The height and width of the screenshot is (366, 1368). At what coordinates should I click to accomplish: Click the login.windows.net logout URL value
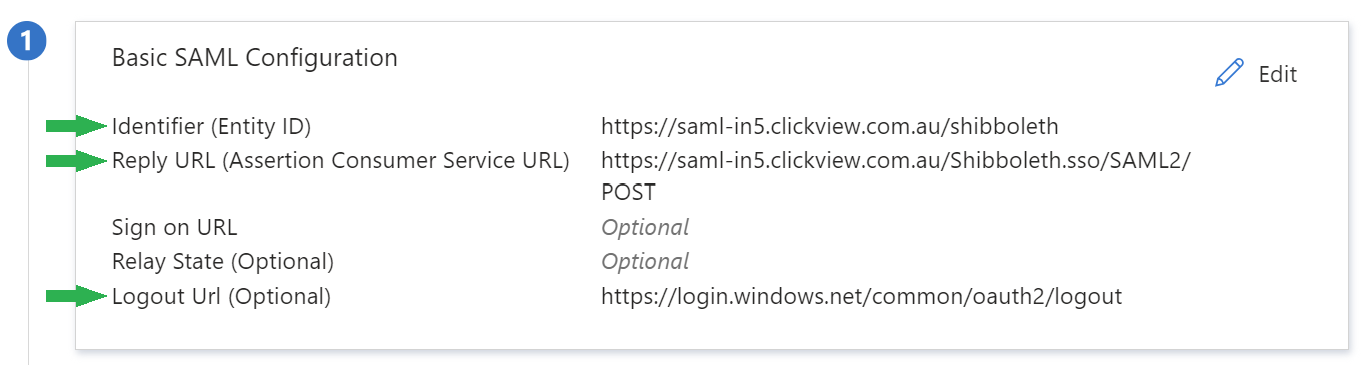click(x=862, y=296)
